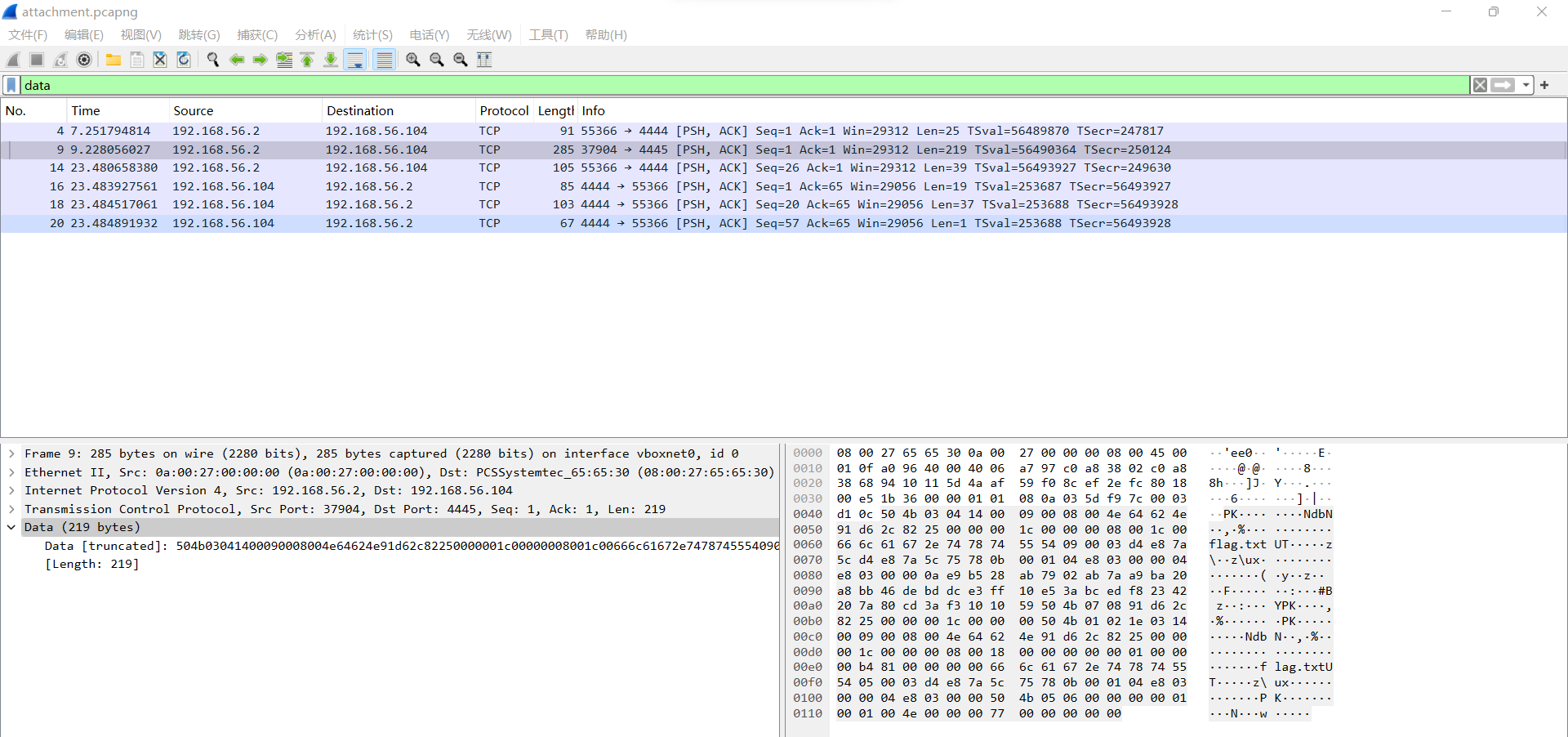This screenshot has width=1568, height=737.
Task: Jump to the last packet
Action: (331, 60)
